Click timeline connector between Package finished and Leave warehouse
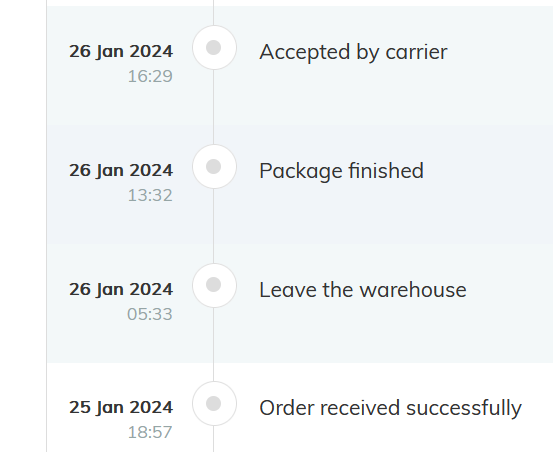The image size is (553, 452). coord(213,226)
